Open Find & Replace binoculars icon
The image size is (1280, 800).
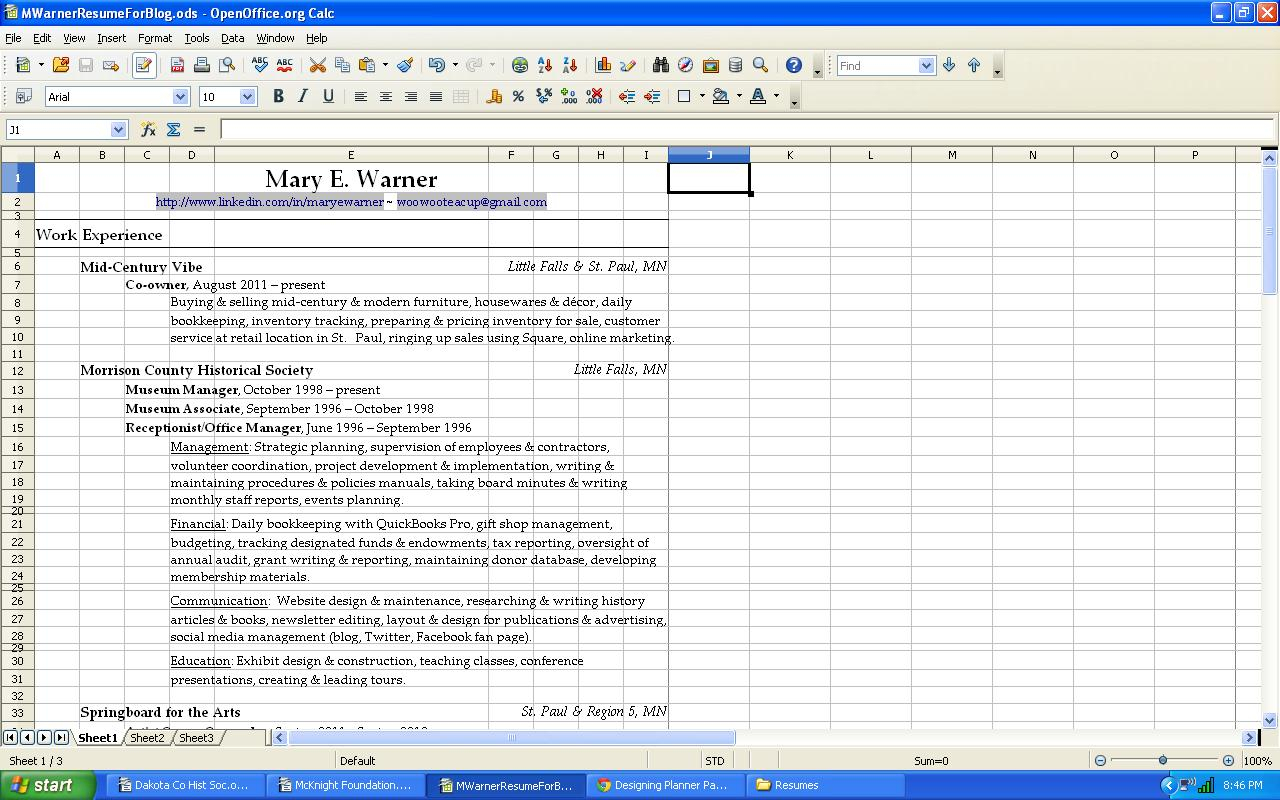[x=660, y=65]
